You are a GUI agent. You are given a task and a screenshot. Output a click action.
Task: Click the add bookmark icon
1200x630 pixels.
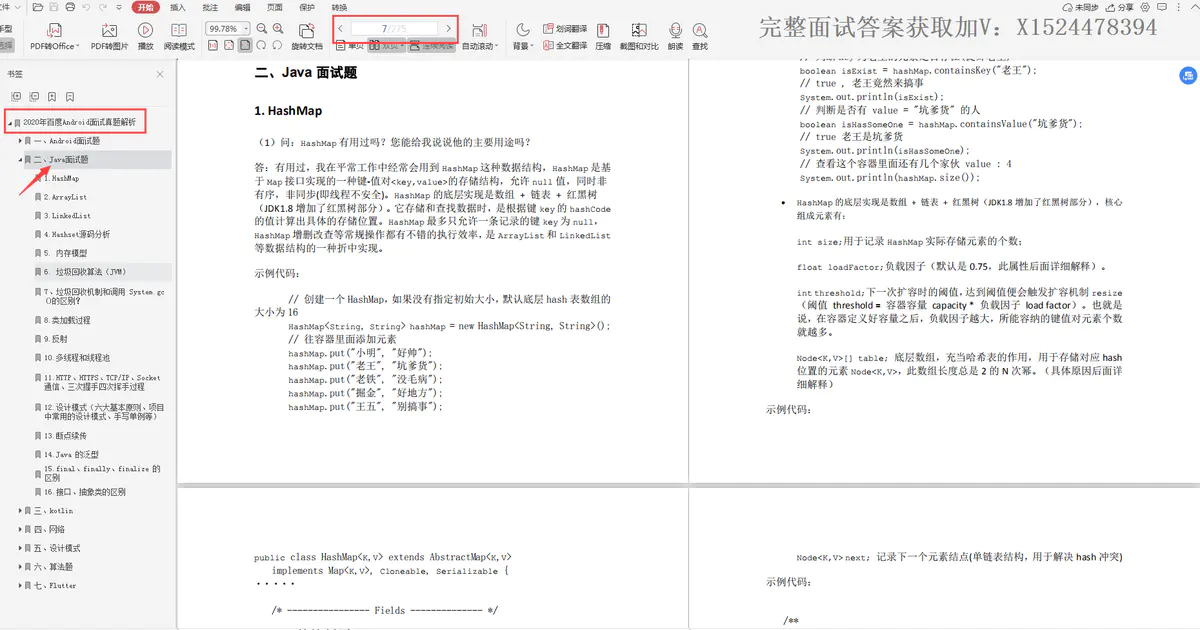(52, 97)
